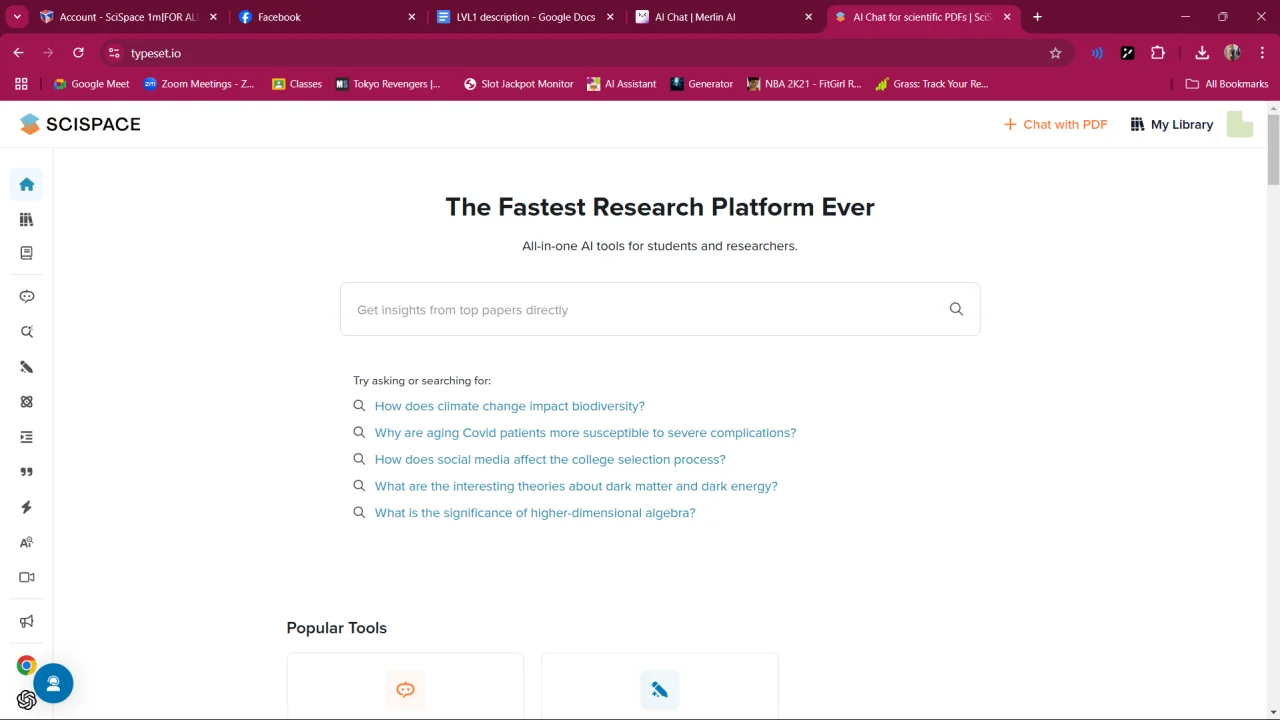The image size is (1280, 720).
Task: Click Chat with PDF button
Action: tap(1055, 124)
